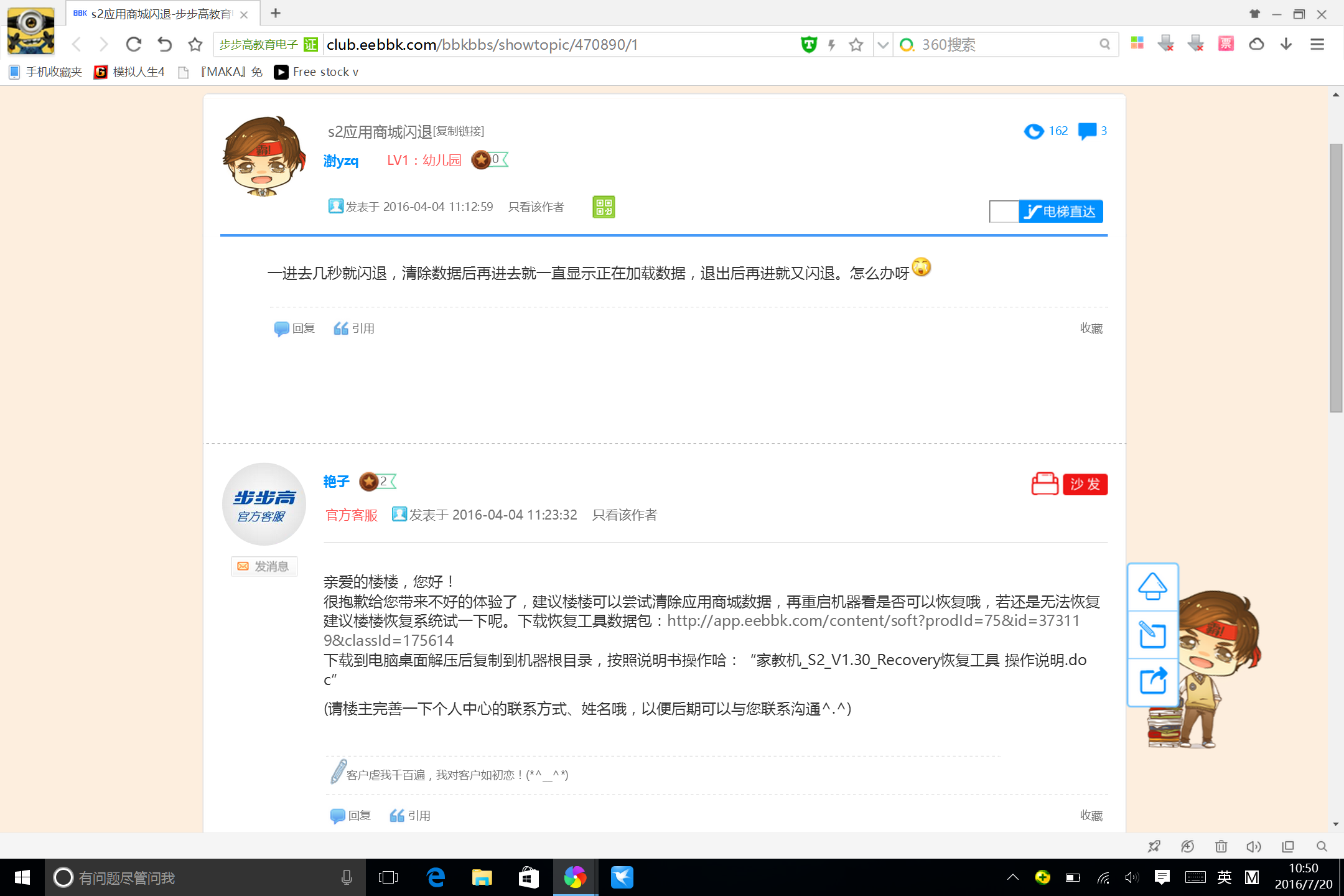
Task: Click 复制链接 next to post title
Action: point(459,131)
